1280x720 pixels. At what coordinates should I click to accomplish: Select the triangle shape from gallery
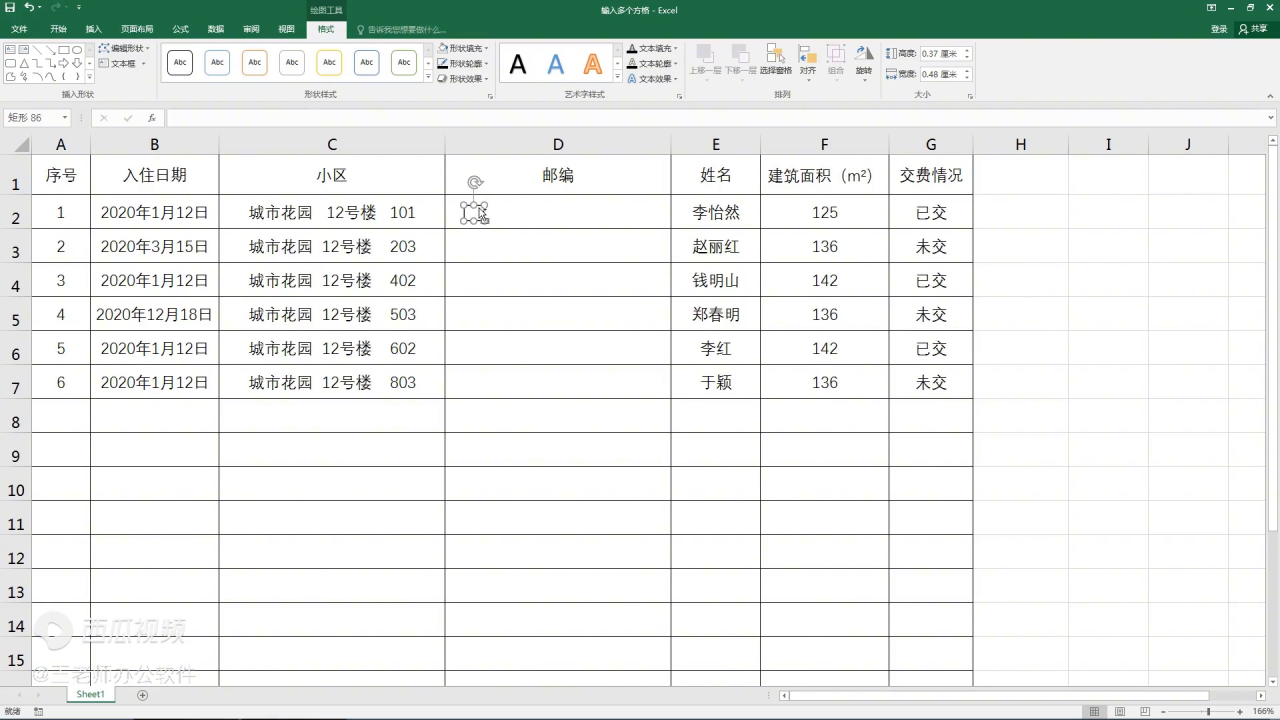pos(23,63)
